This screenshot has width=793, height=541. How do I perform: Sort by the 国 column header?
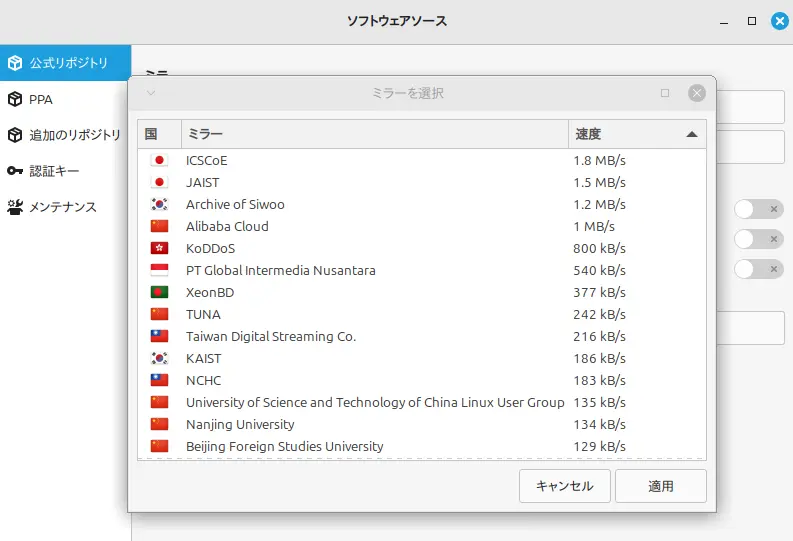point(159,134)
